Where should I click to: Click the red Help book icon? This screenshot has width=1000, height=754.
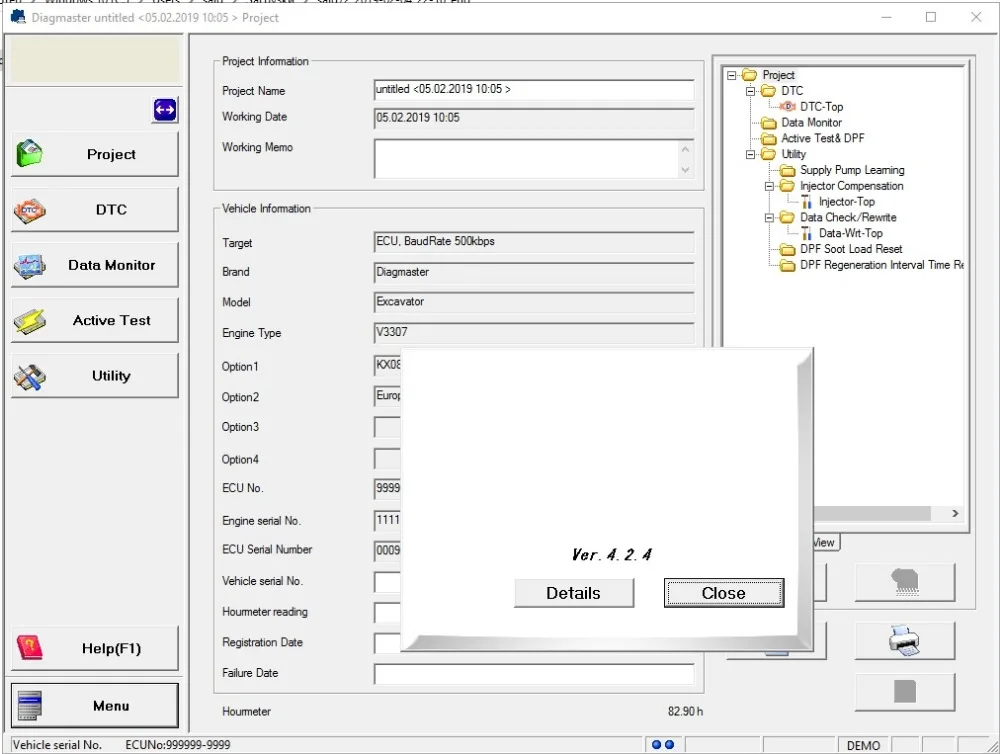[x=29, y=648]
